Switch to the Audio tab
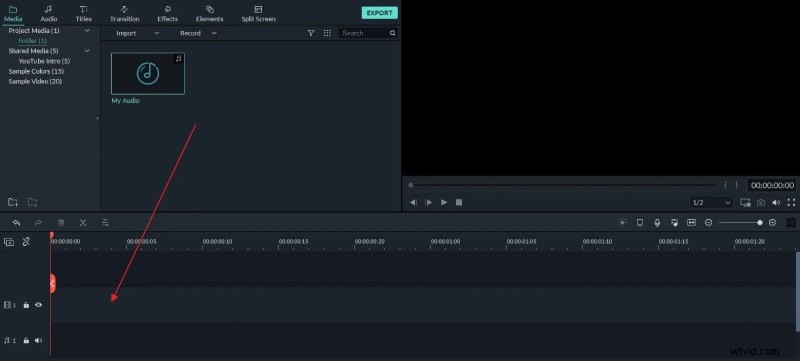800x361 pixels. (49, 14)
